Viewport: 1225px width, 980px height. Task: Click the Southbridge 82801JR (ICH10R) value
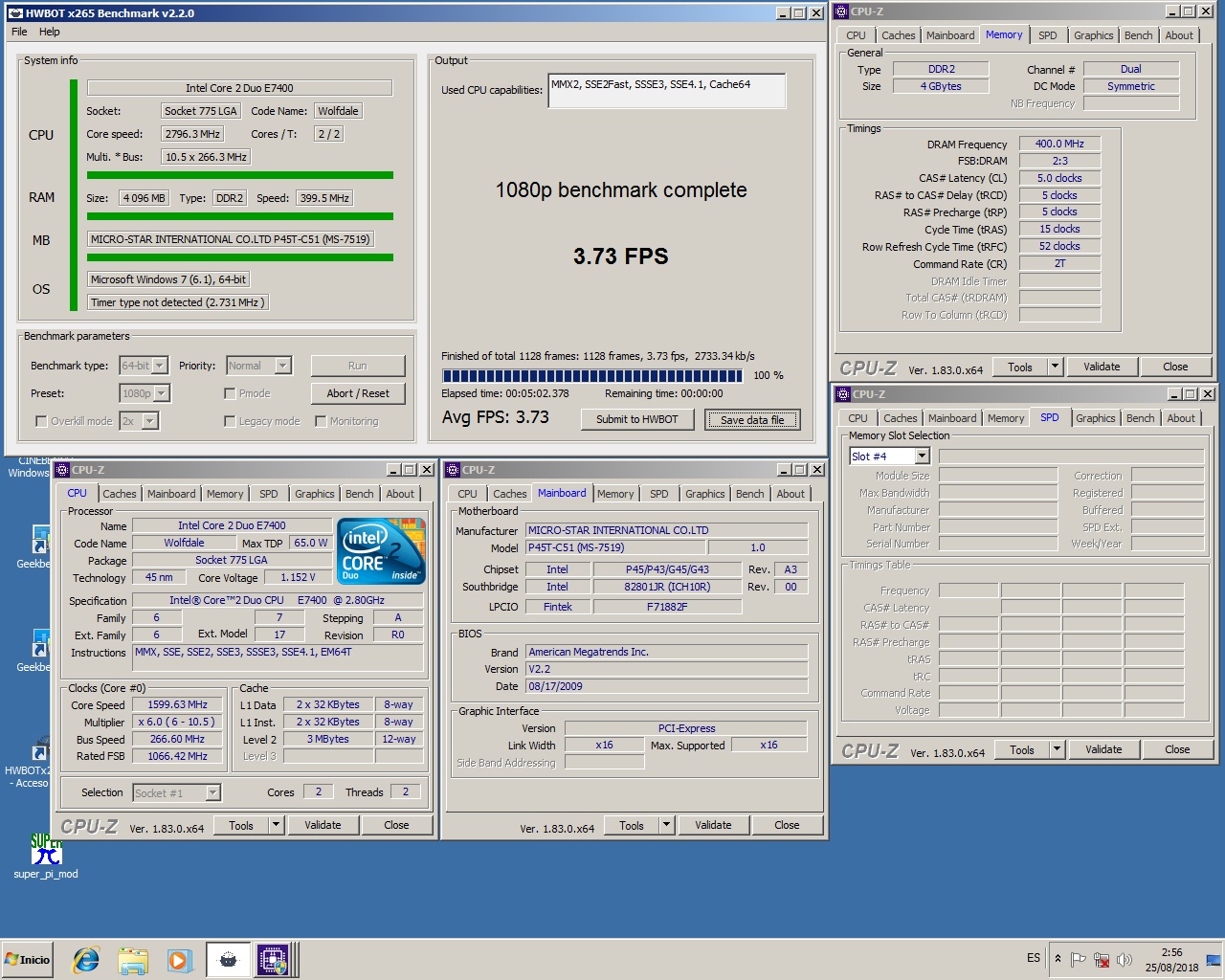point(667,587)
